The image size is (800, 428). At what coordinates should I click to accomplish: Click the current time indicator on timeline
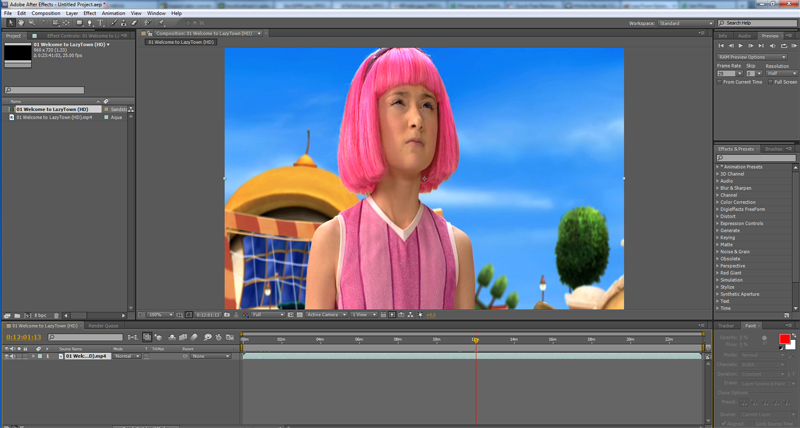click(476, 340)
